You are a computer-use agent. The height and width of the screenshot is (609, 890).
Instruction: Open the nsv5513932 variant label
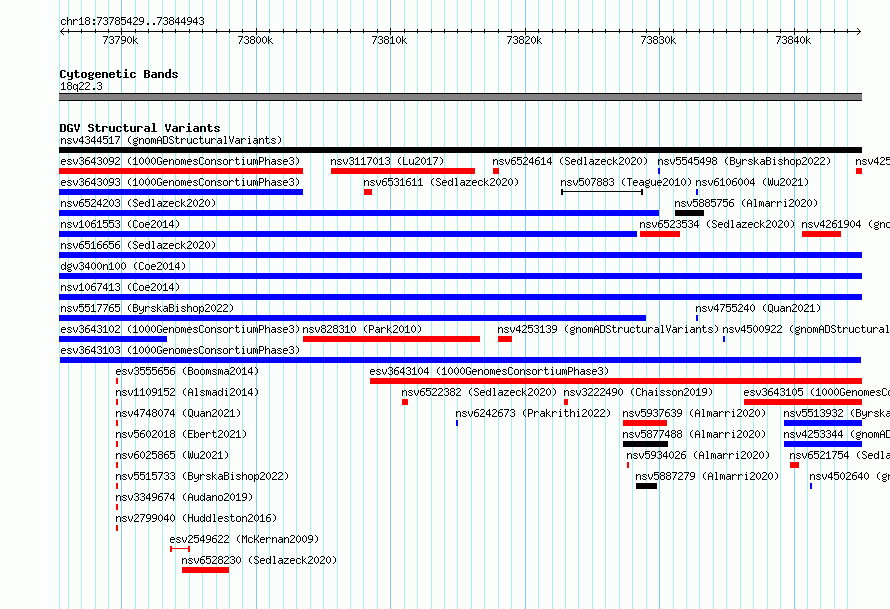point(836,413)
